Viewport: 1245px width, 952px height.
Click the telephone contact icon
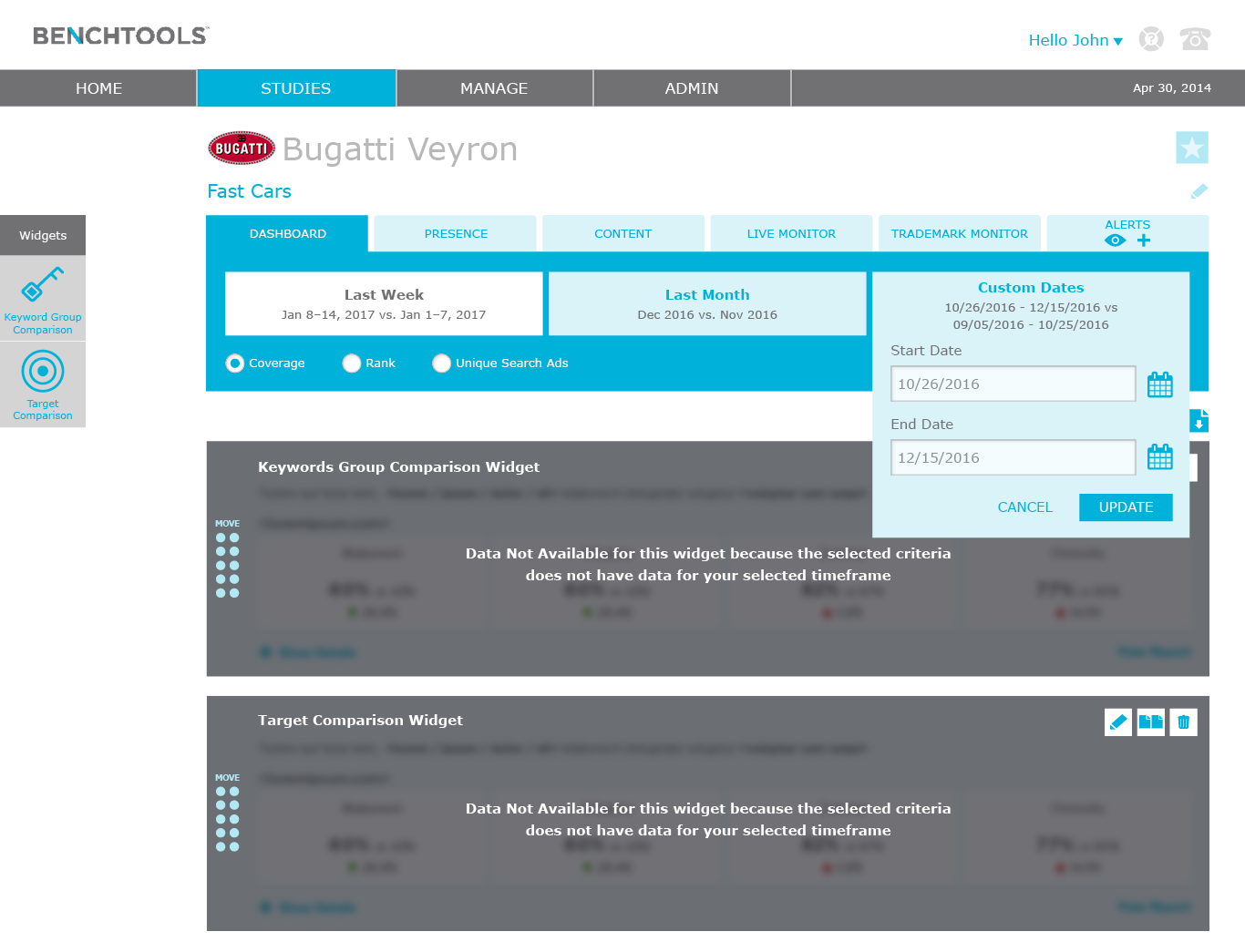[x=1194, y=39]
